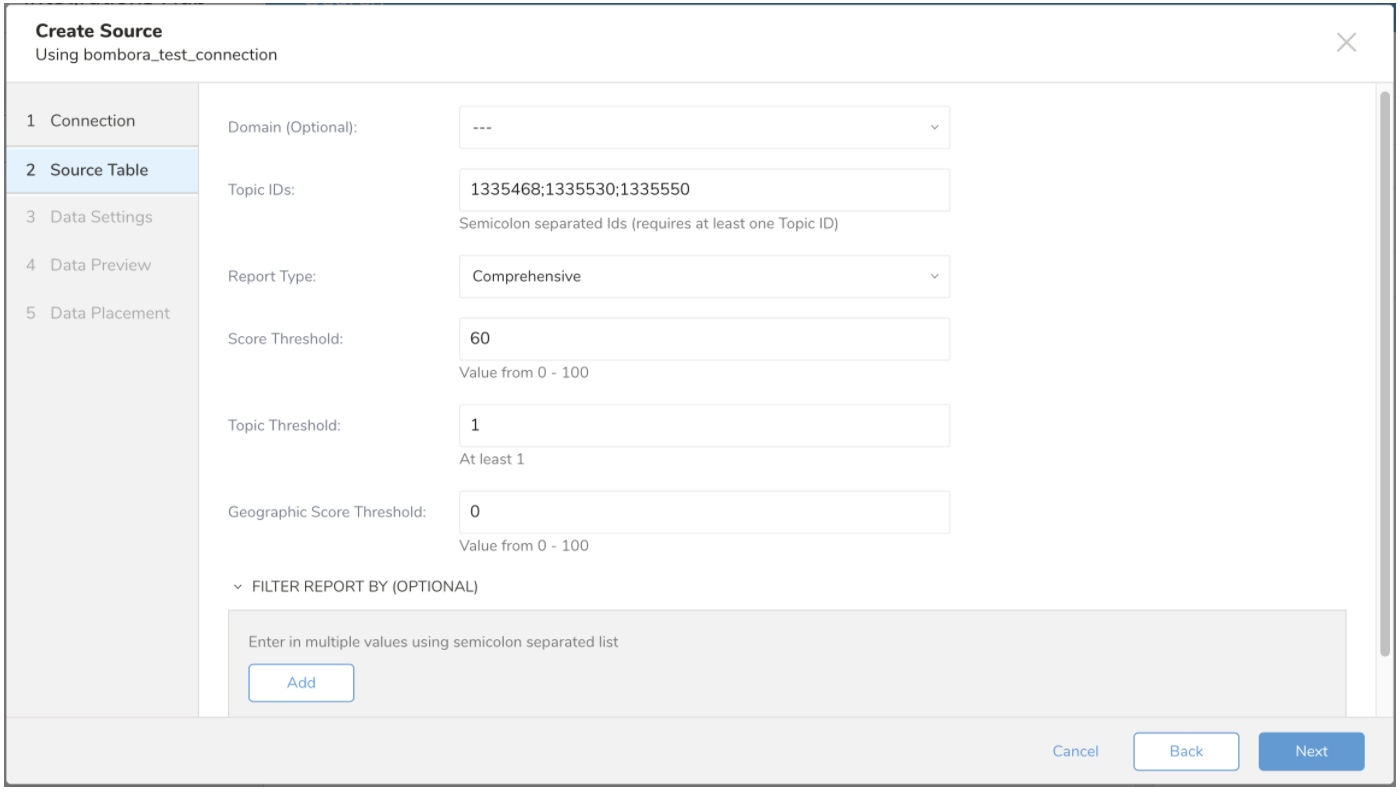Select the Source Table step
This screenshot has height=792, width=1400.
(99, 170)
